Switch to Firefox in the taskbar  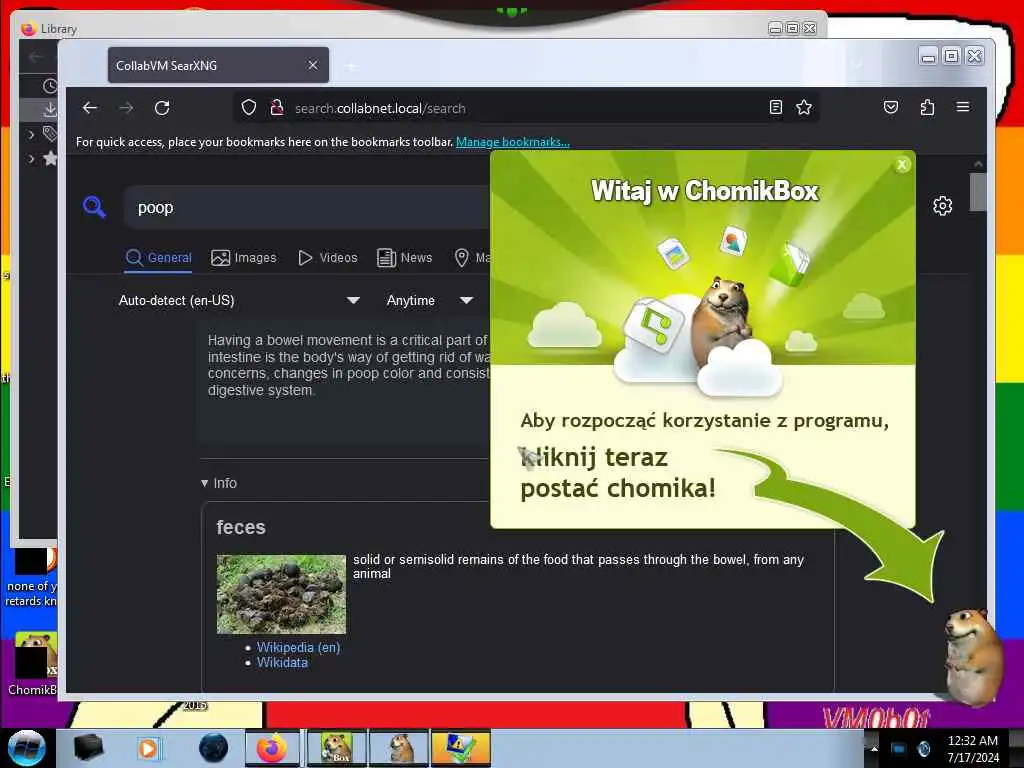[272, 748]
